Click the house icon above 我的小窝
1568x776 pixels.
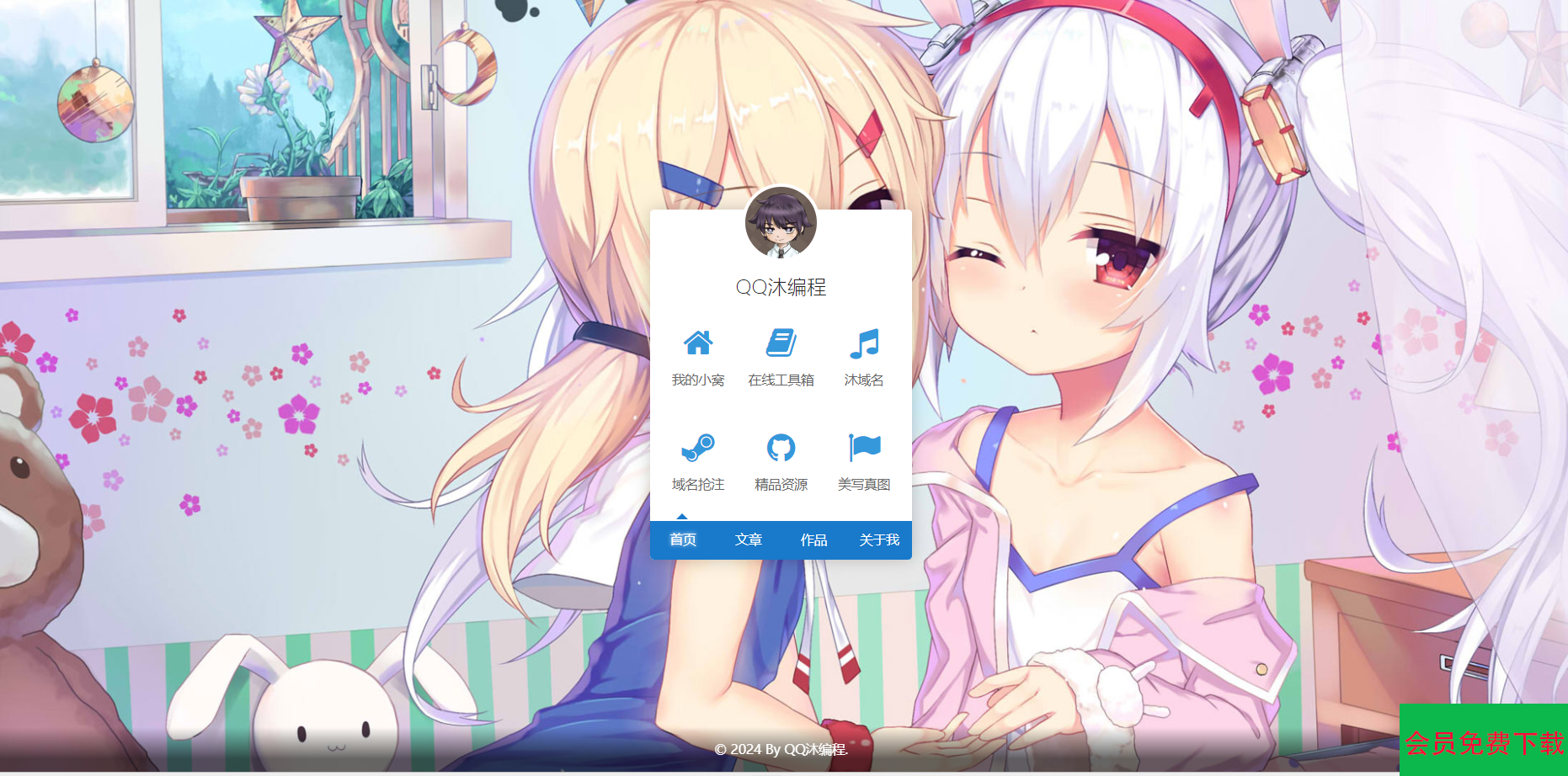[x=697, y=343]
